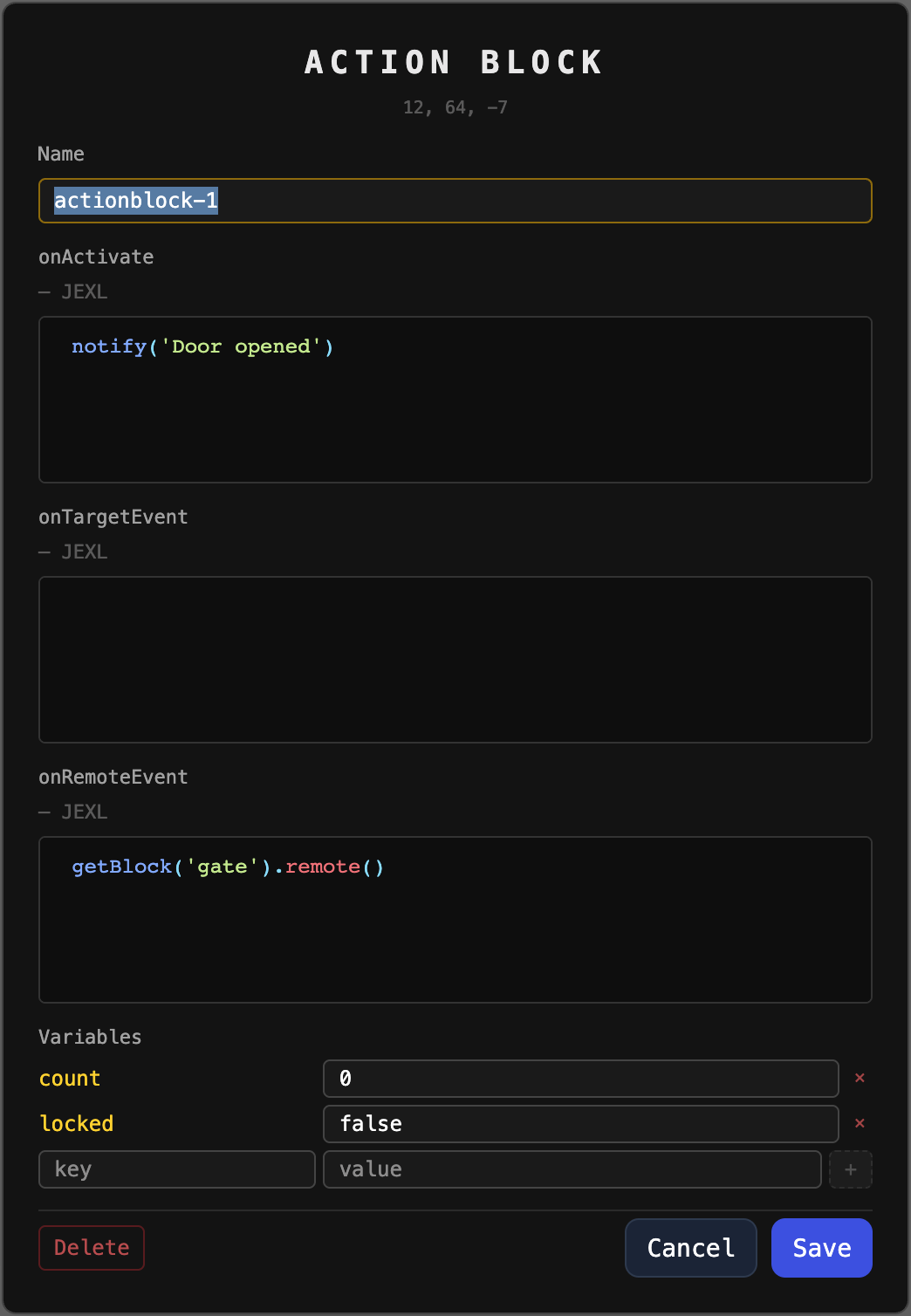The image size is (911, 1316).
Task: Focus the new variable value field
Action: click(572, 1169)
